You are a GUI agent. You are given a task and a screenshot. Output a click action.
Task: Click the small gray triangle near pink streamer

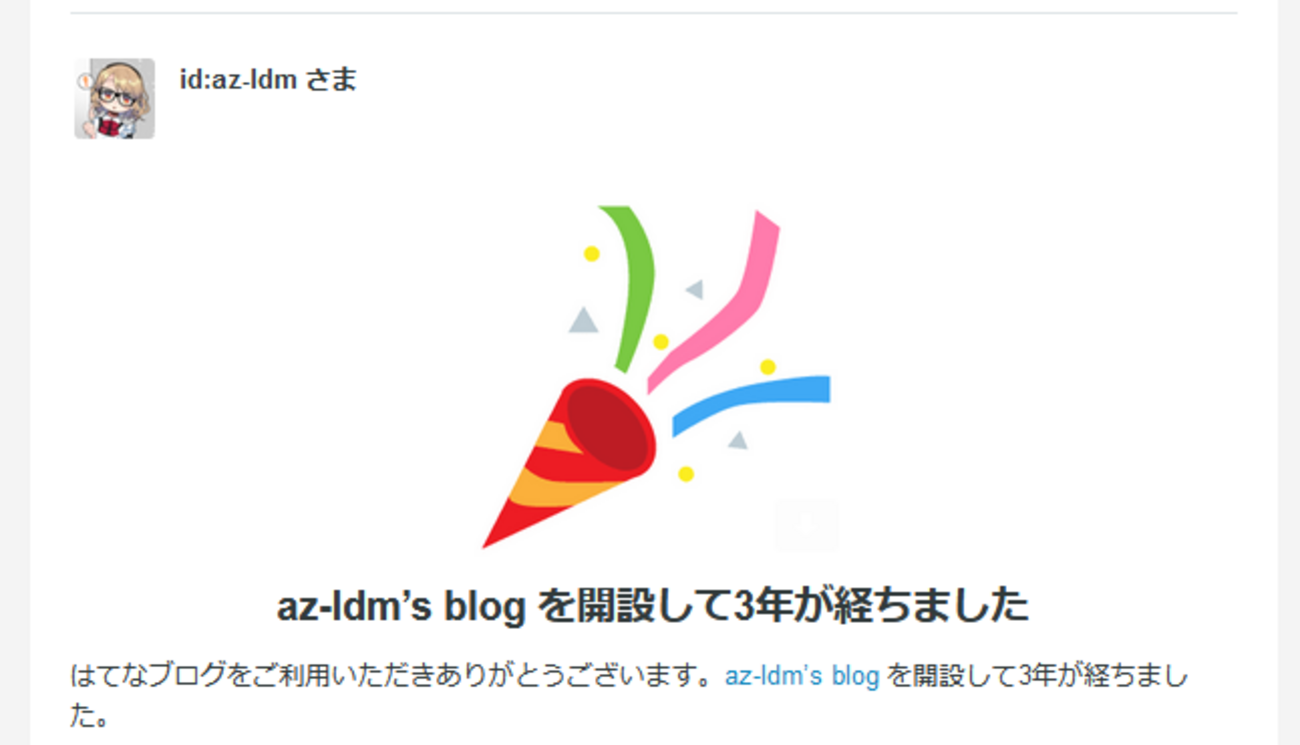point(694,290)
